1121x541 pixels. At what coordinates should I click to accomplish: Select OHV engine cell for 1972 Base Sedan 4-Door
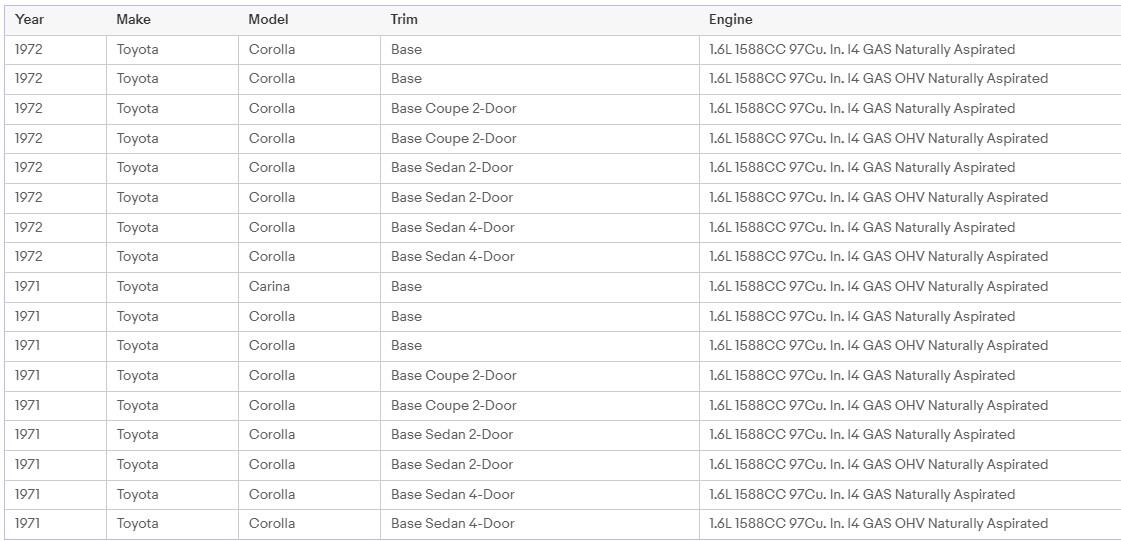878,257
